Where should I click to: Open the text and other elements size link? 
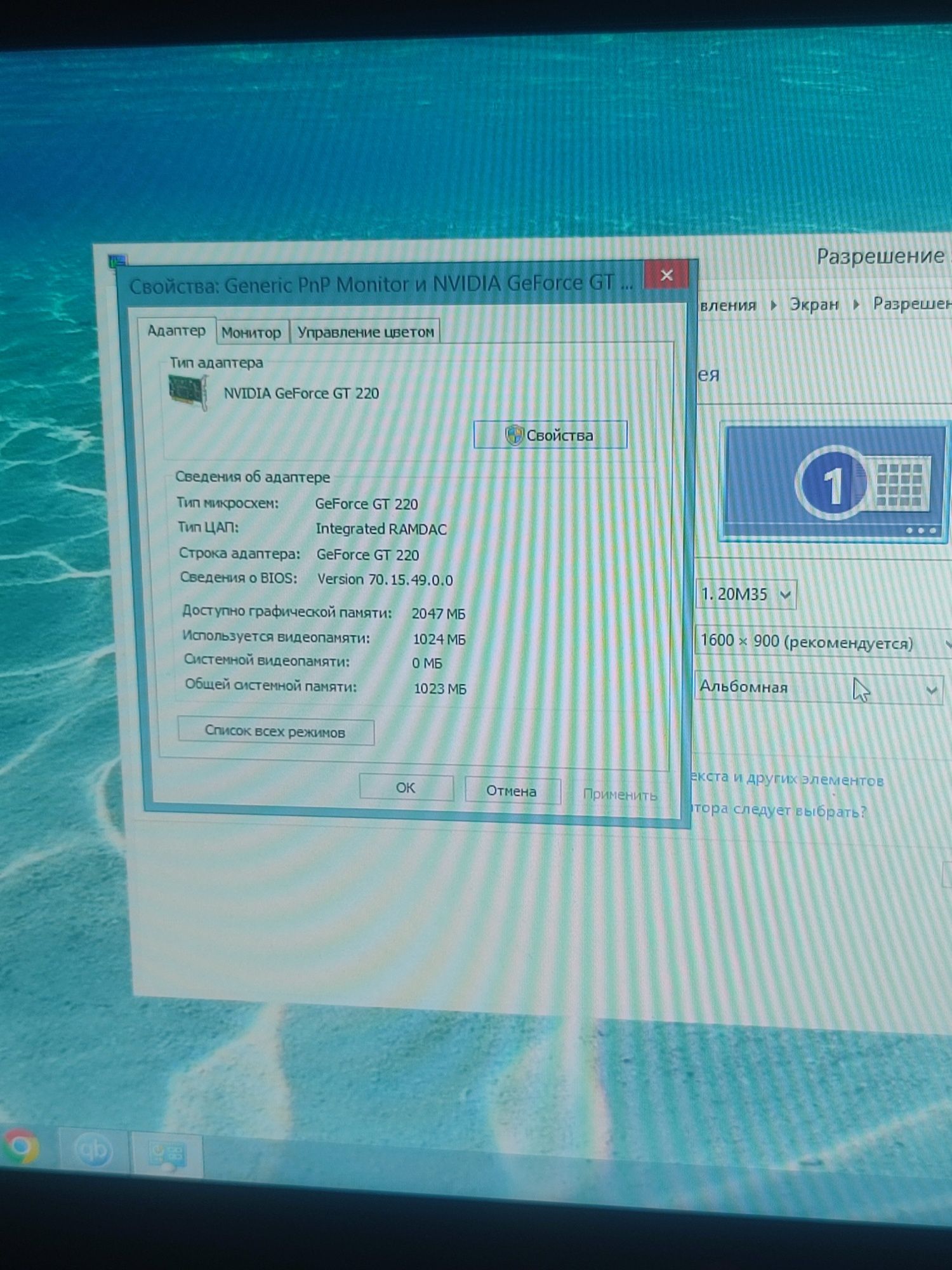point(787,779)
